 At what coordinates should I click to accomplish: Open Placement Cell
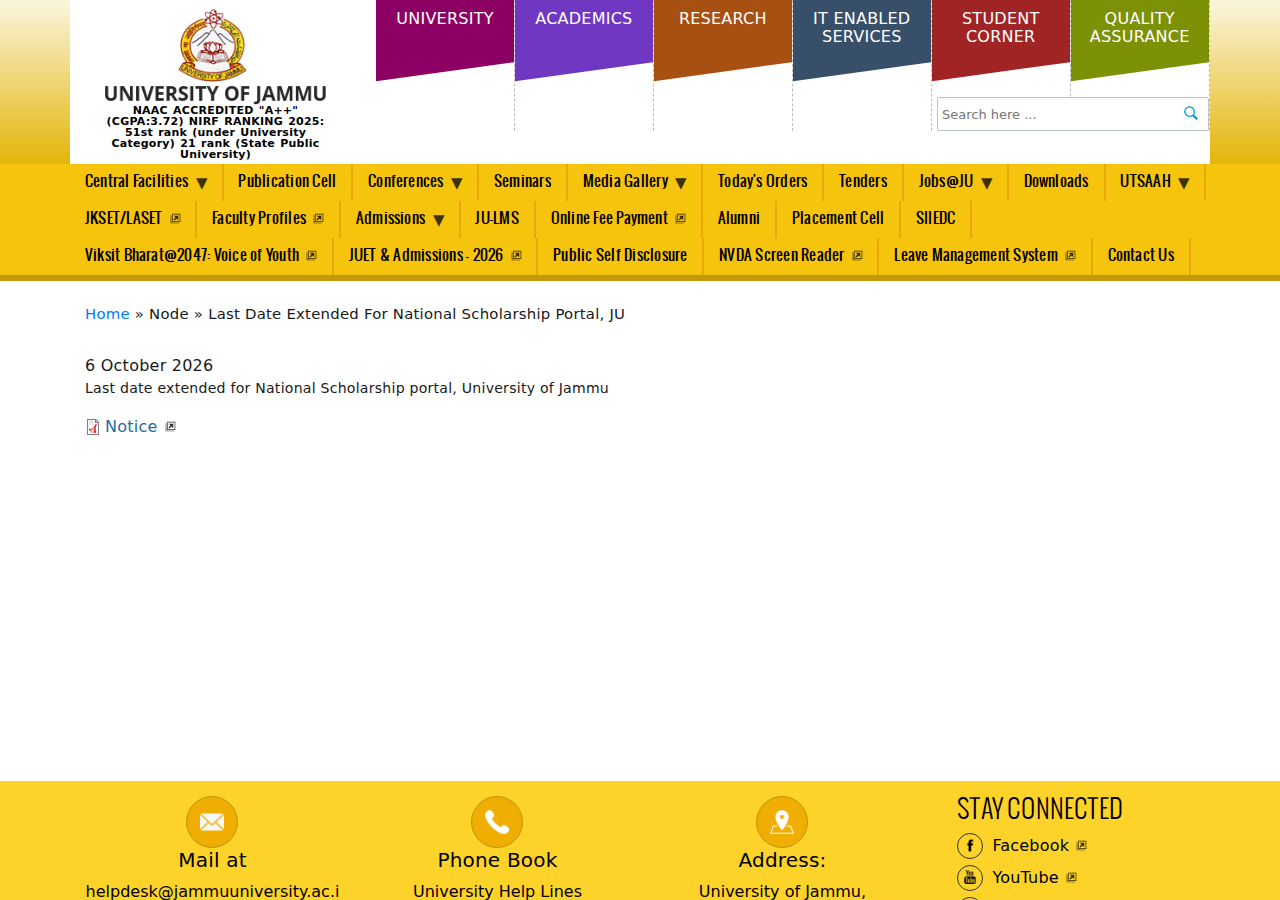point(838,218)
